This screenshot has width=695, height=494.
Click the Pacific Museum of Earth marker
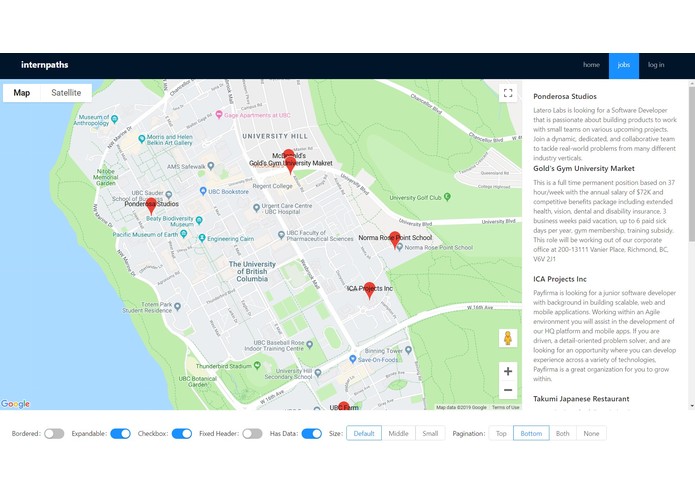184,234
